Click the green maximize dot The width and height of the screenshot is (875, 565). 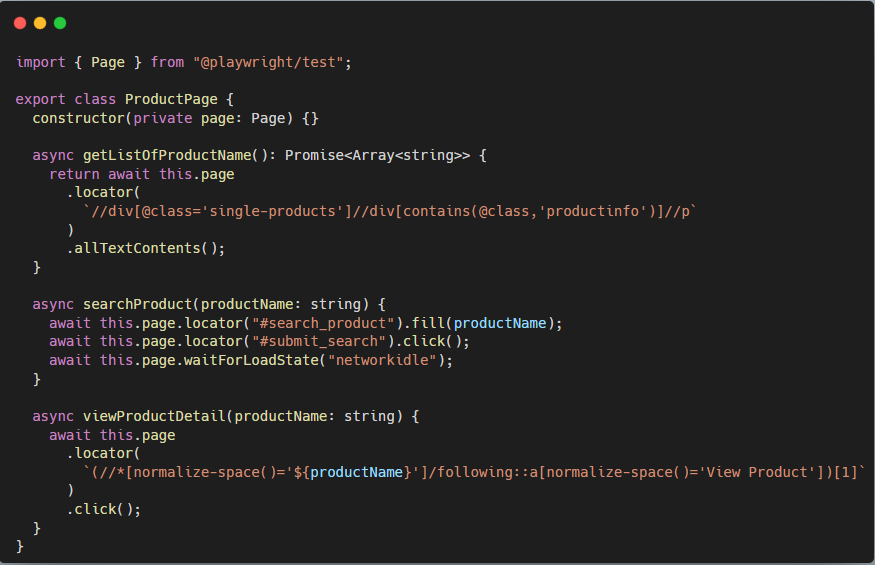(60, 23)
